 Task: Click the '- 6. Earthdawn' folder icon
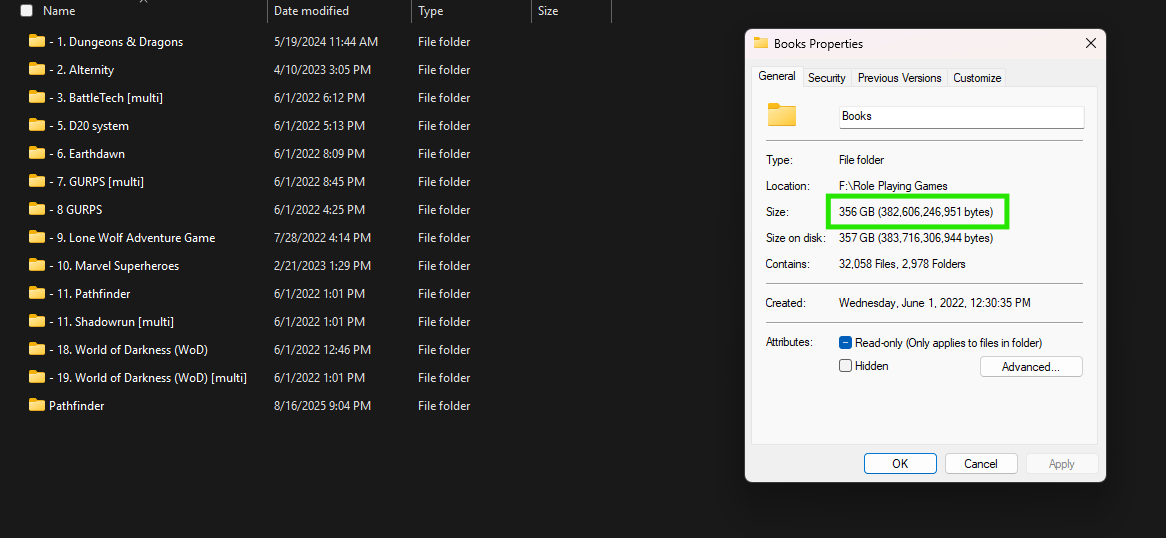click(37, 153)
